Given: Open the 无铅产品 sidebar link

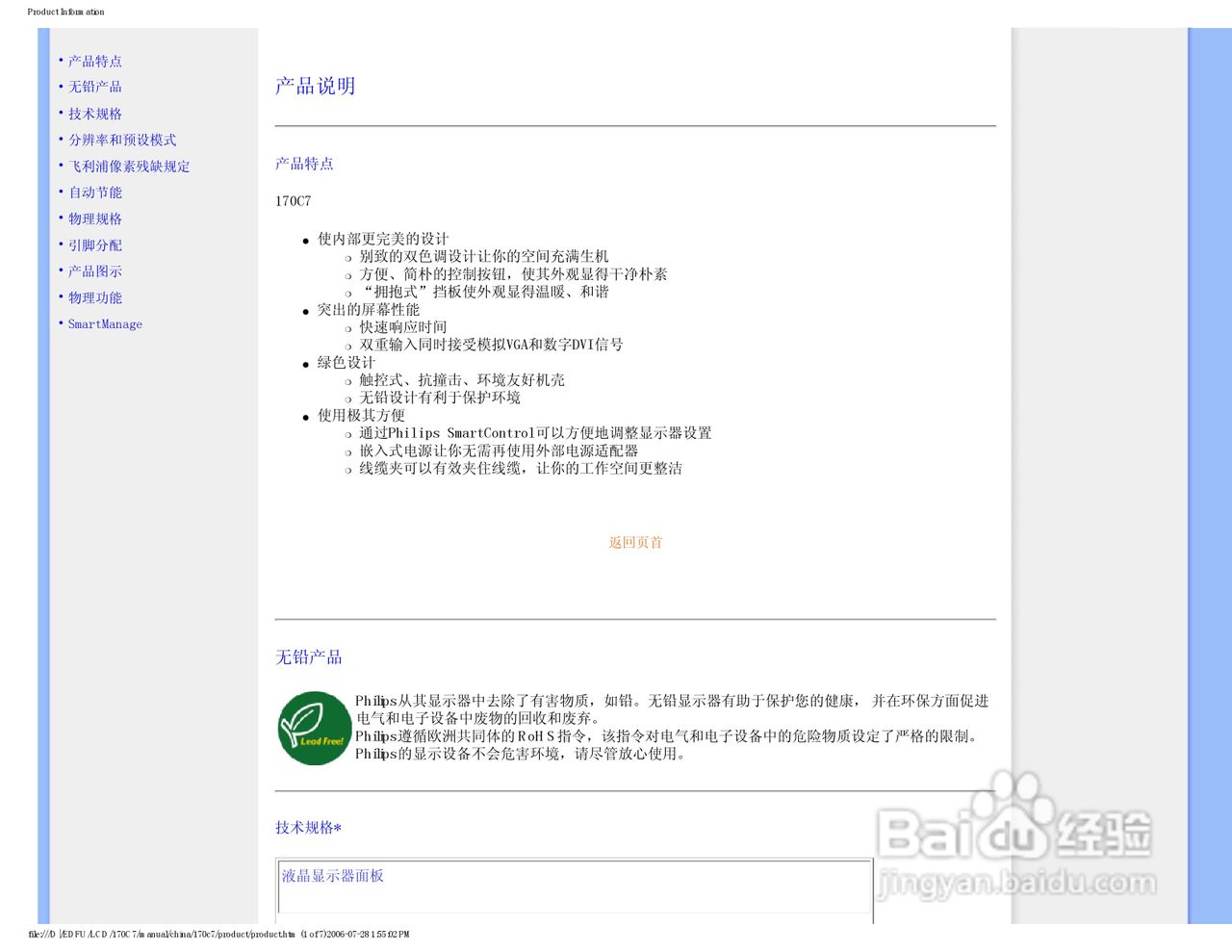Looking at the screenshot, I should (x=95, y=88).
